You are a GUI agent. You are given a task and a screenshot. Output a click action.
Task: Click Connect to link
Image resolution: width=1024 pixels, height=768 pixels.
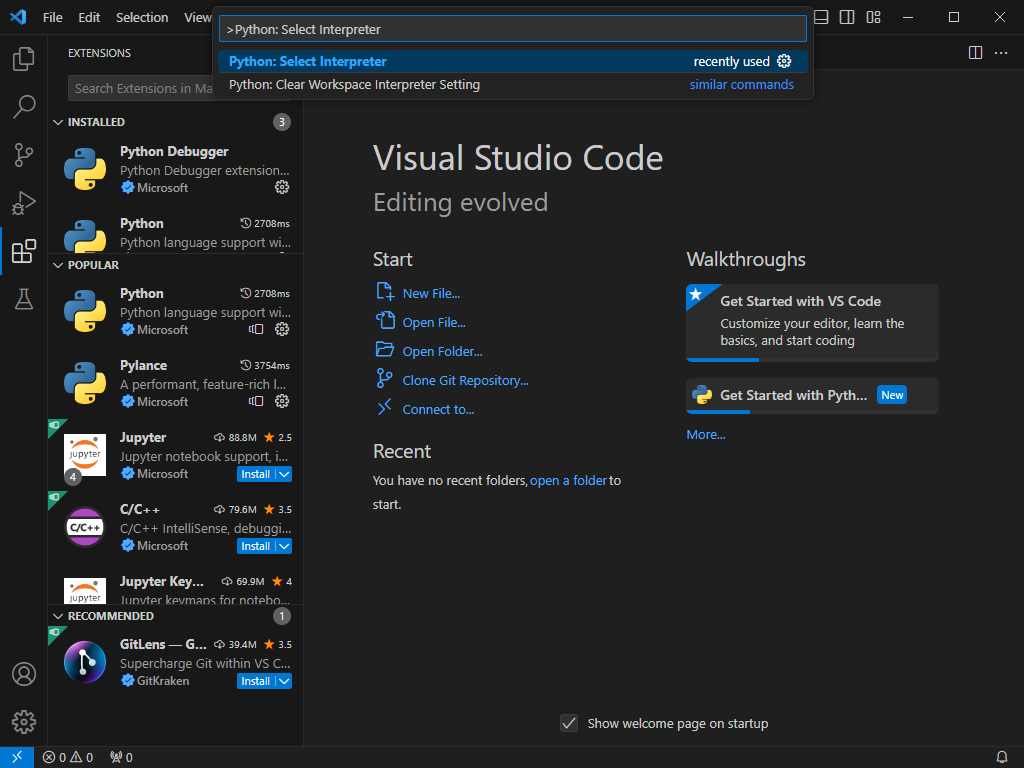438,409
